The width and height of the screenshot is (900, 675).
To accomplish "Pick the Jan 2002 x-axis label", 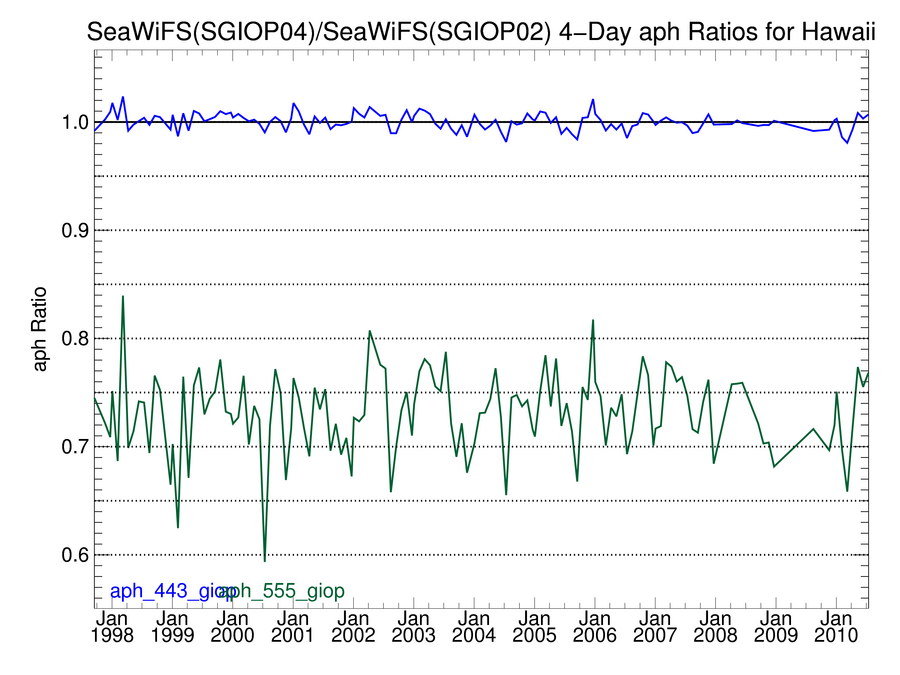I will pyautogui.click(x=354, y=627).
